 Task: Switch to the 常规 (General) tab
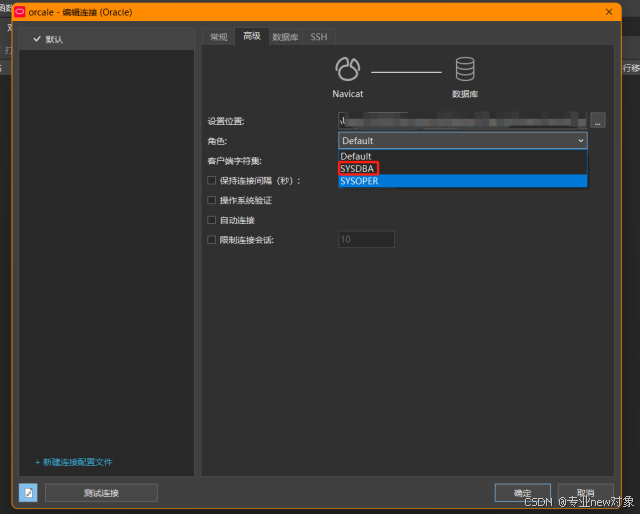coord(219,37)
